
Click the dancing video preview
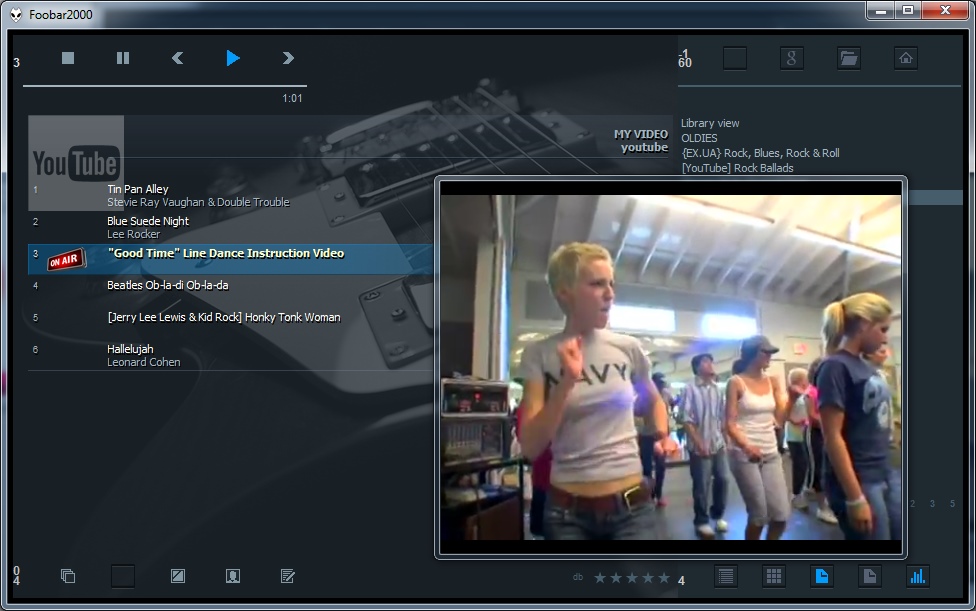(671, 367)
